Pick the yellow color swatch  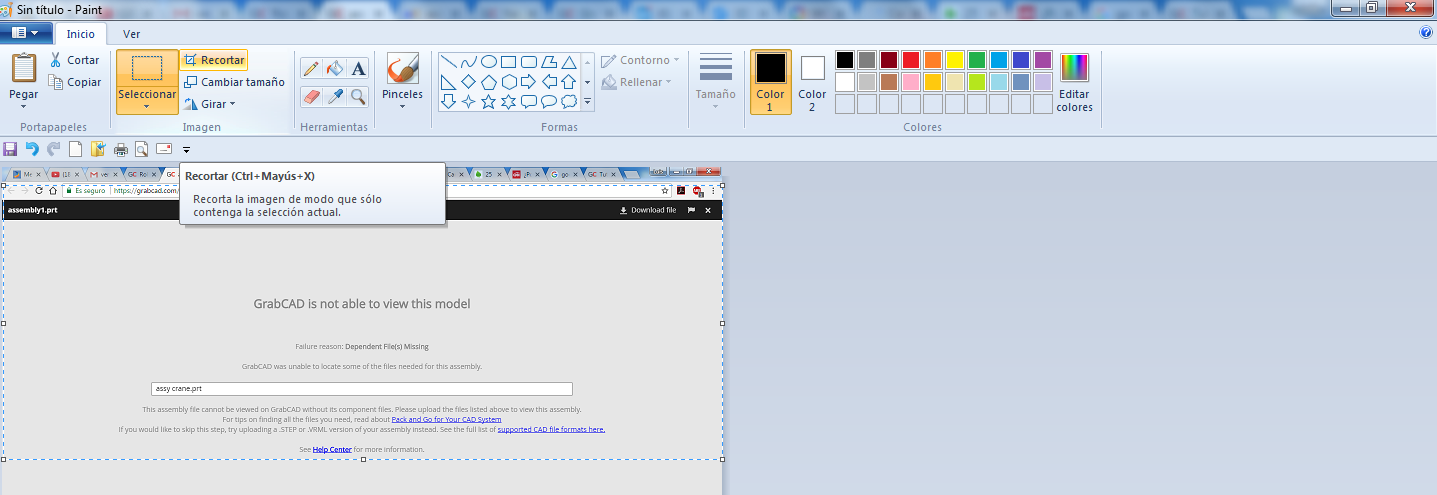(x=955, y=60)
